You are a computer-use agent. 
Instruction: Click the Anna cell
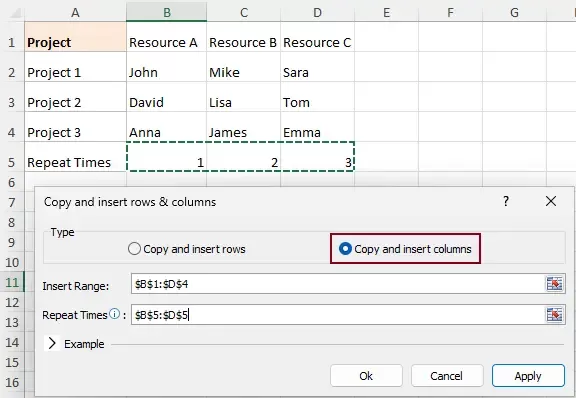pyautogui.click(x=166, y=127)
